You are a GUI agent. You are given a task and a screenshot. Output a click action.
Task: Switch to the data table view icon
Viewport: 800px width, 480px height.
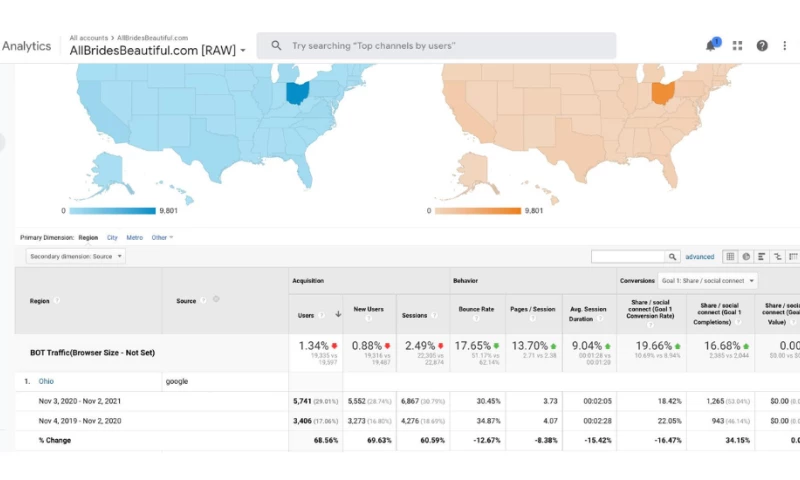pyautogui.click(x=730, y=257)
